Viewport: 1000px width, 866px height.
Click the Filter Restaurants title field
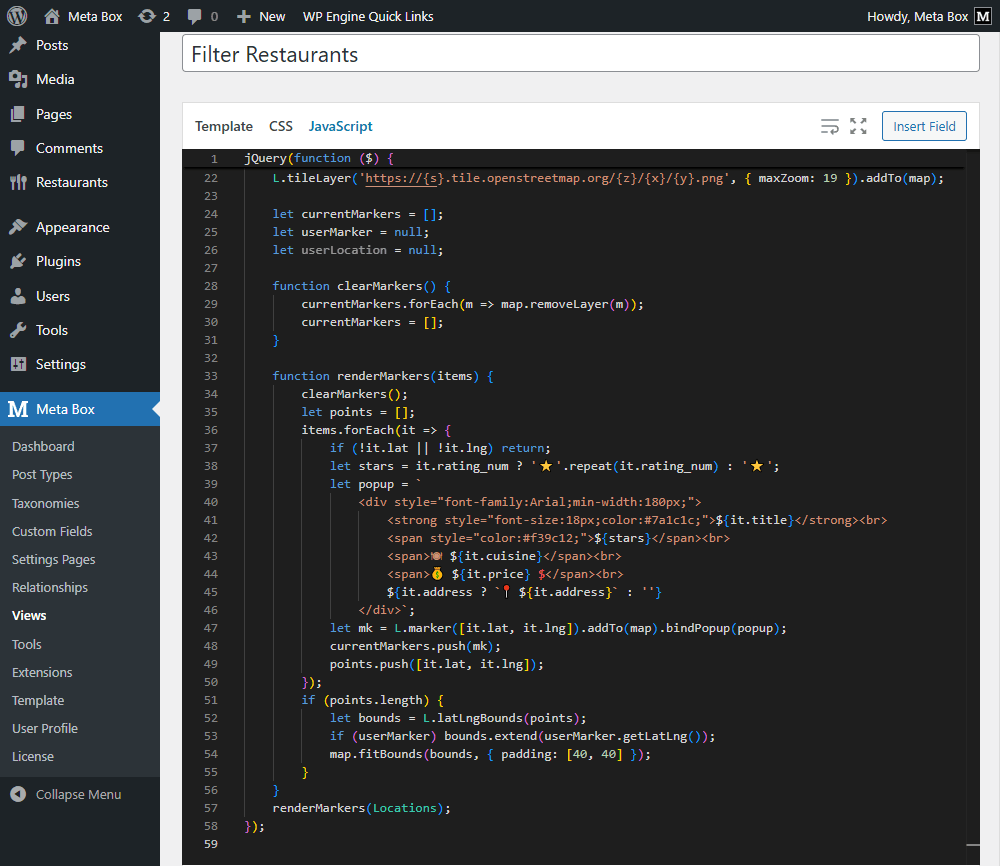tap(580, 54)
